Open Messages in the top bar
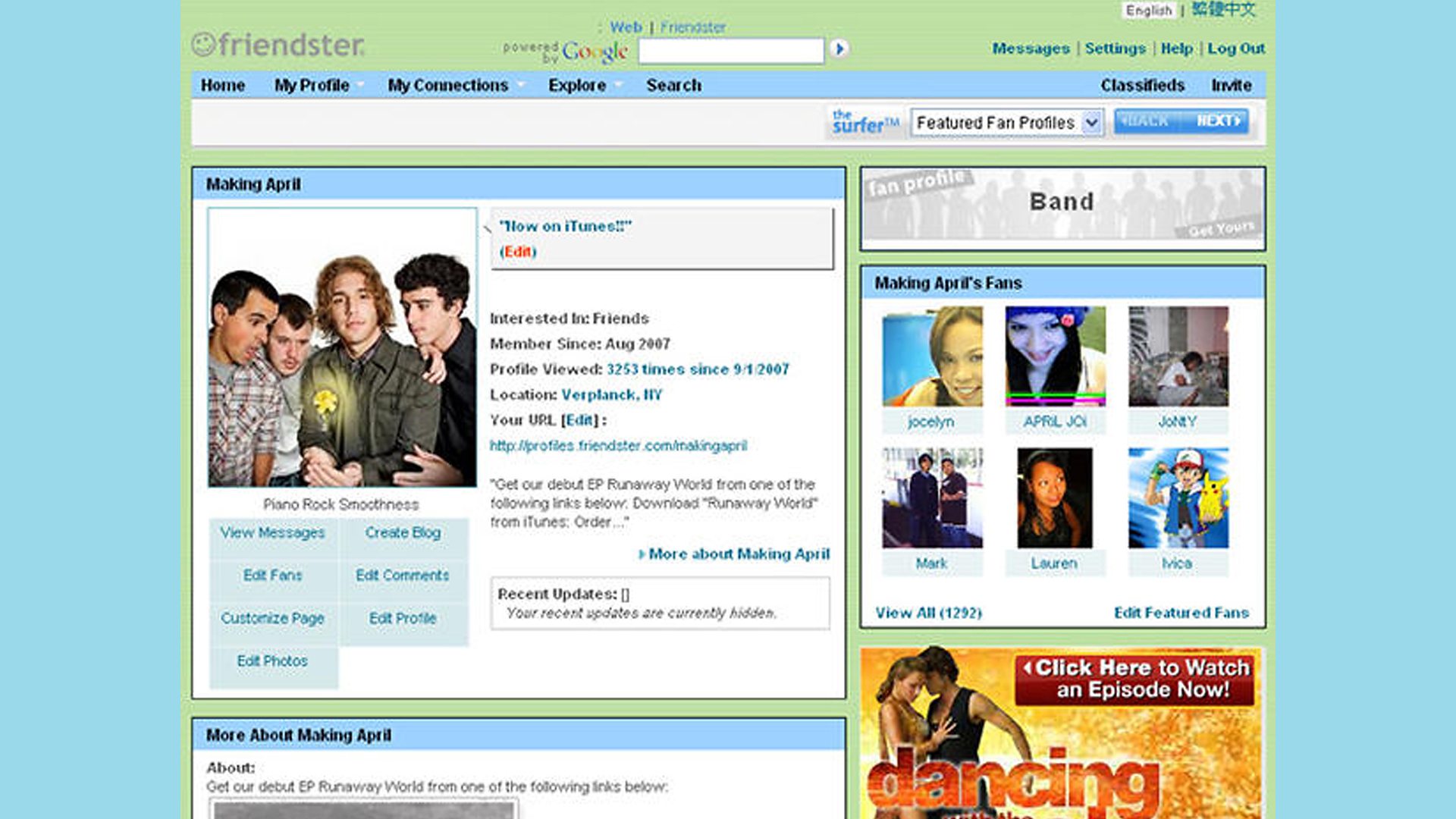This screenshot has width=1456, height=819. [x=1031, y=49]
